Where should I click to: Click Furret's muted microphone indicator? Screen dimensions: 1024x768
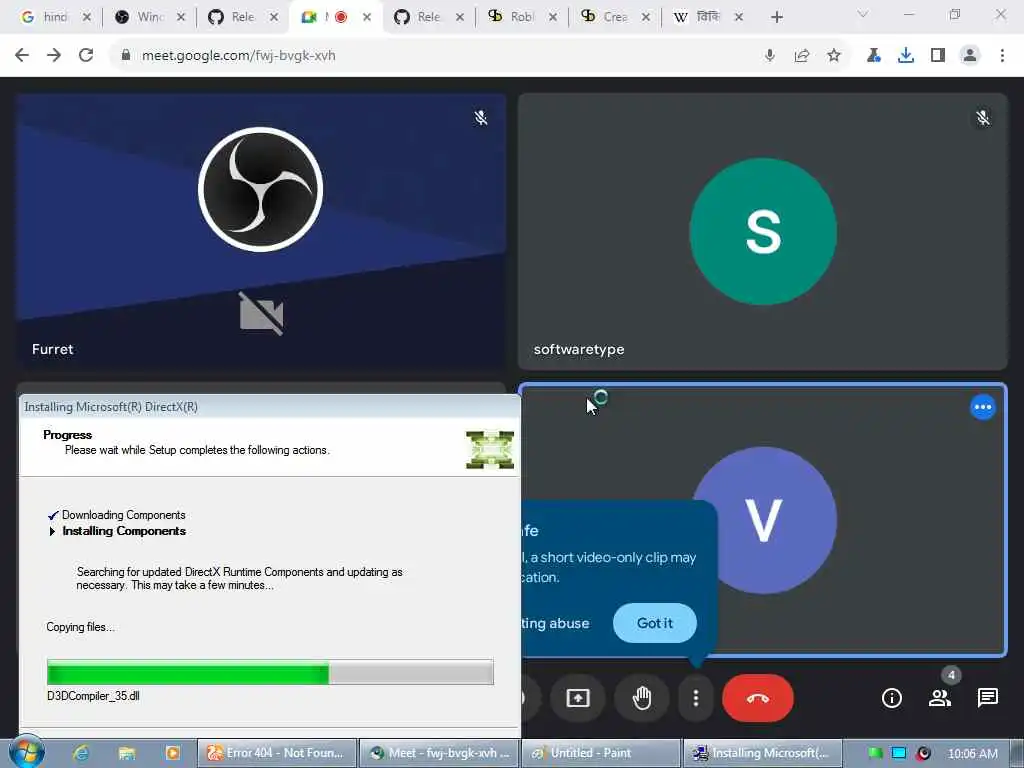point(481,118)
